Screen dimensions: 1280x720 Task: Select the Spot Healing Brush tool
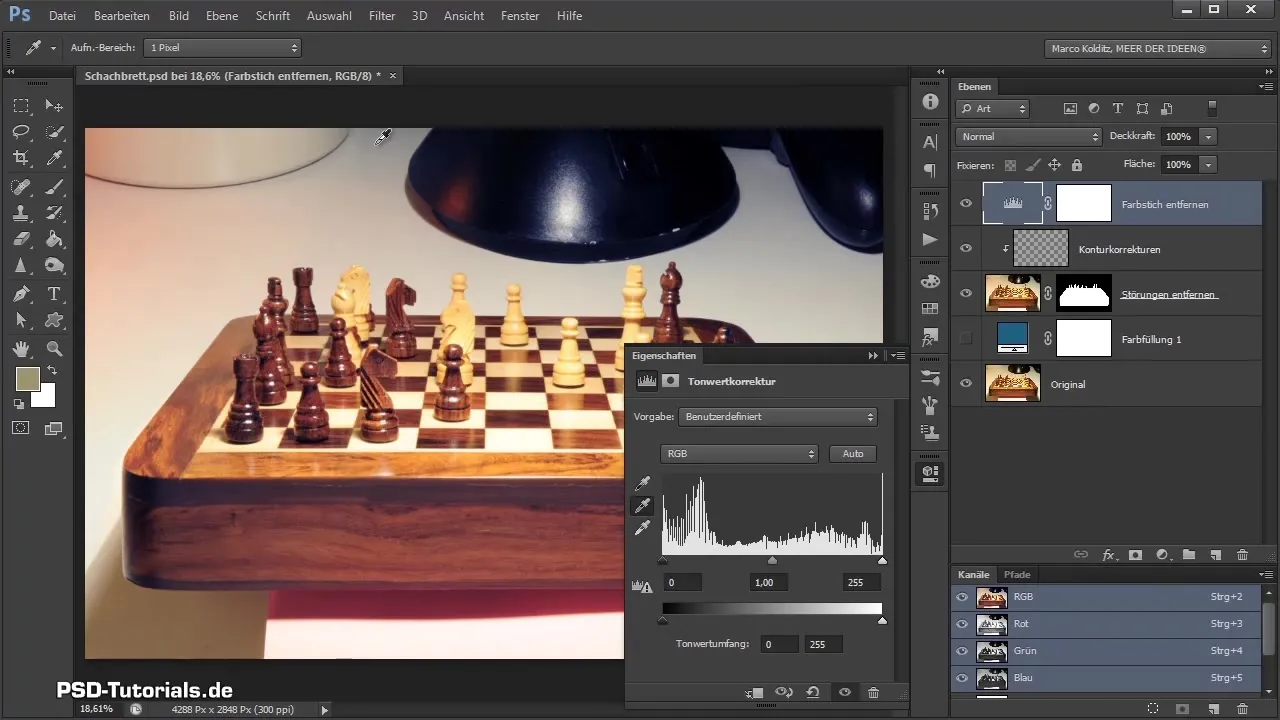pyautogui.click(x=21, y=186)
